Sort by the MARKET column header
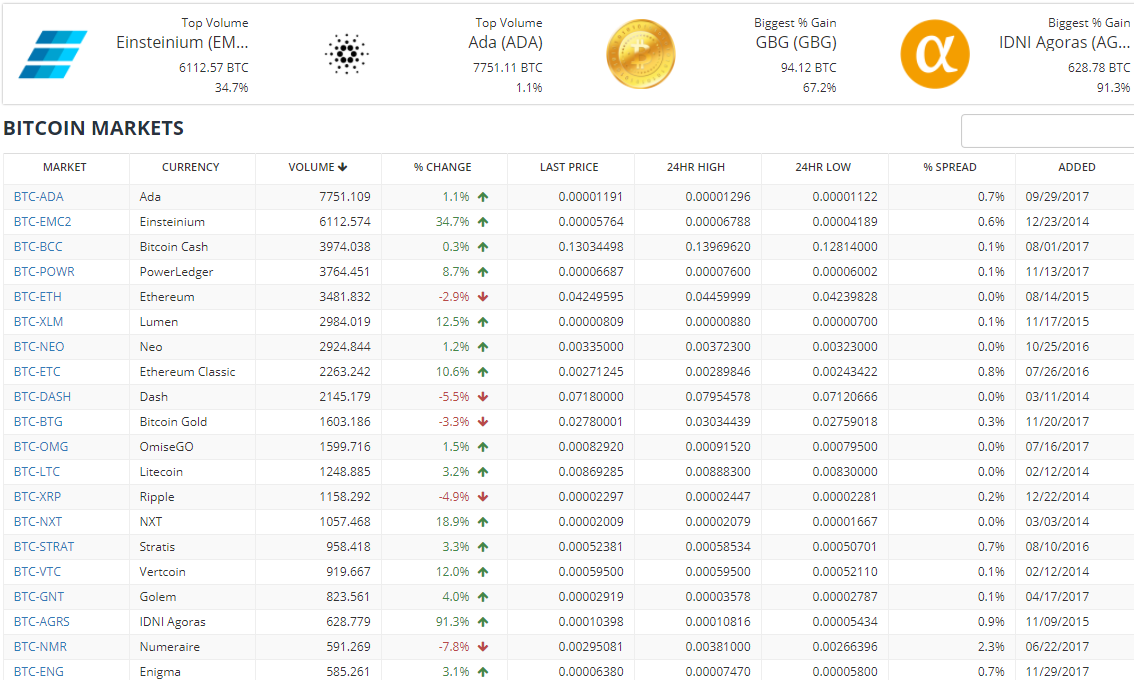The width and height of the screenshot is (1134, 680). (x=64, y=167)
